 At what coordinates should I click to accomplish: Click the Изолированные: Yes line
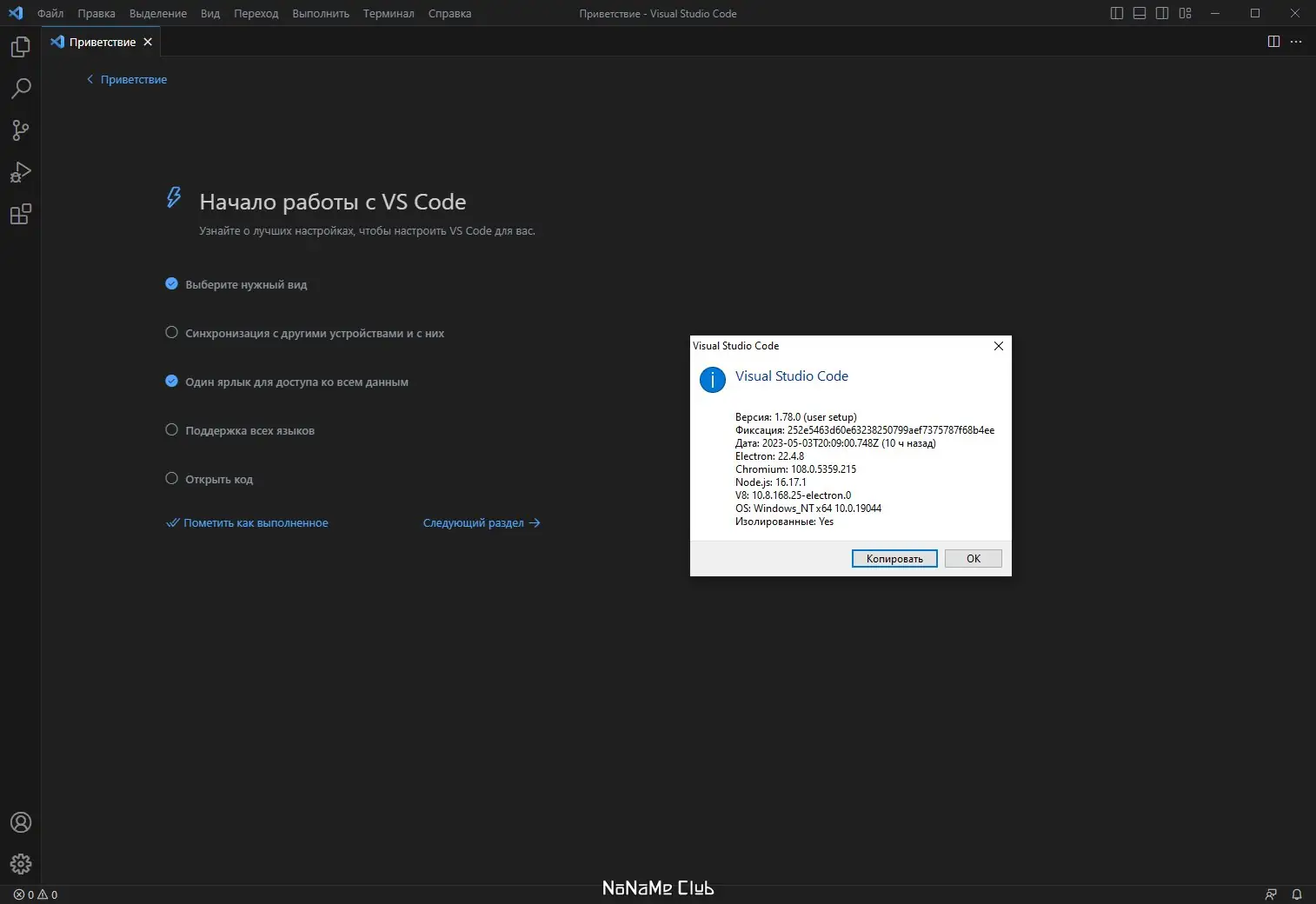tap(785, 522)
